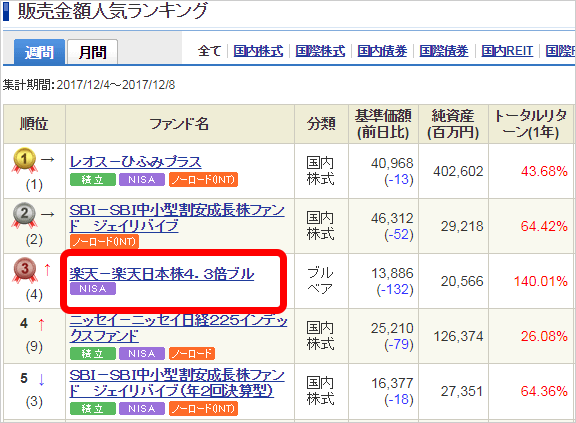The width and height of the screenshot is (576, 423).
Task: Click the green 積立 badge under レオス-ひふみプラス
Action: tap(93, 180)
